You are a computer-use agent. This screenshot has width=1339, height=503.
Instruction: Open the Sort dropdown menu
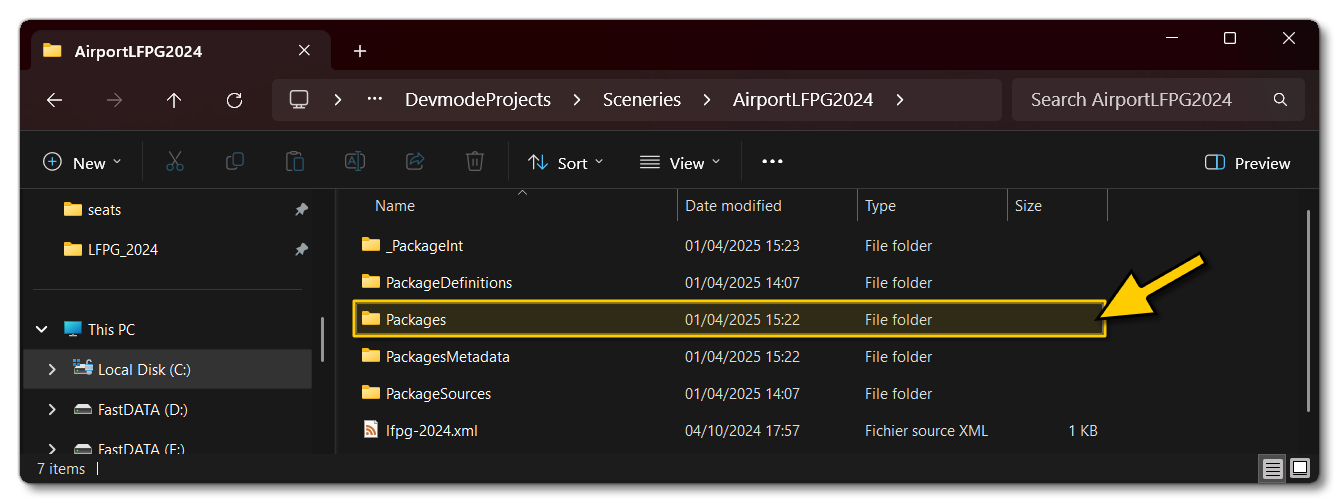point(565,163)
